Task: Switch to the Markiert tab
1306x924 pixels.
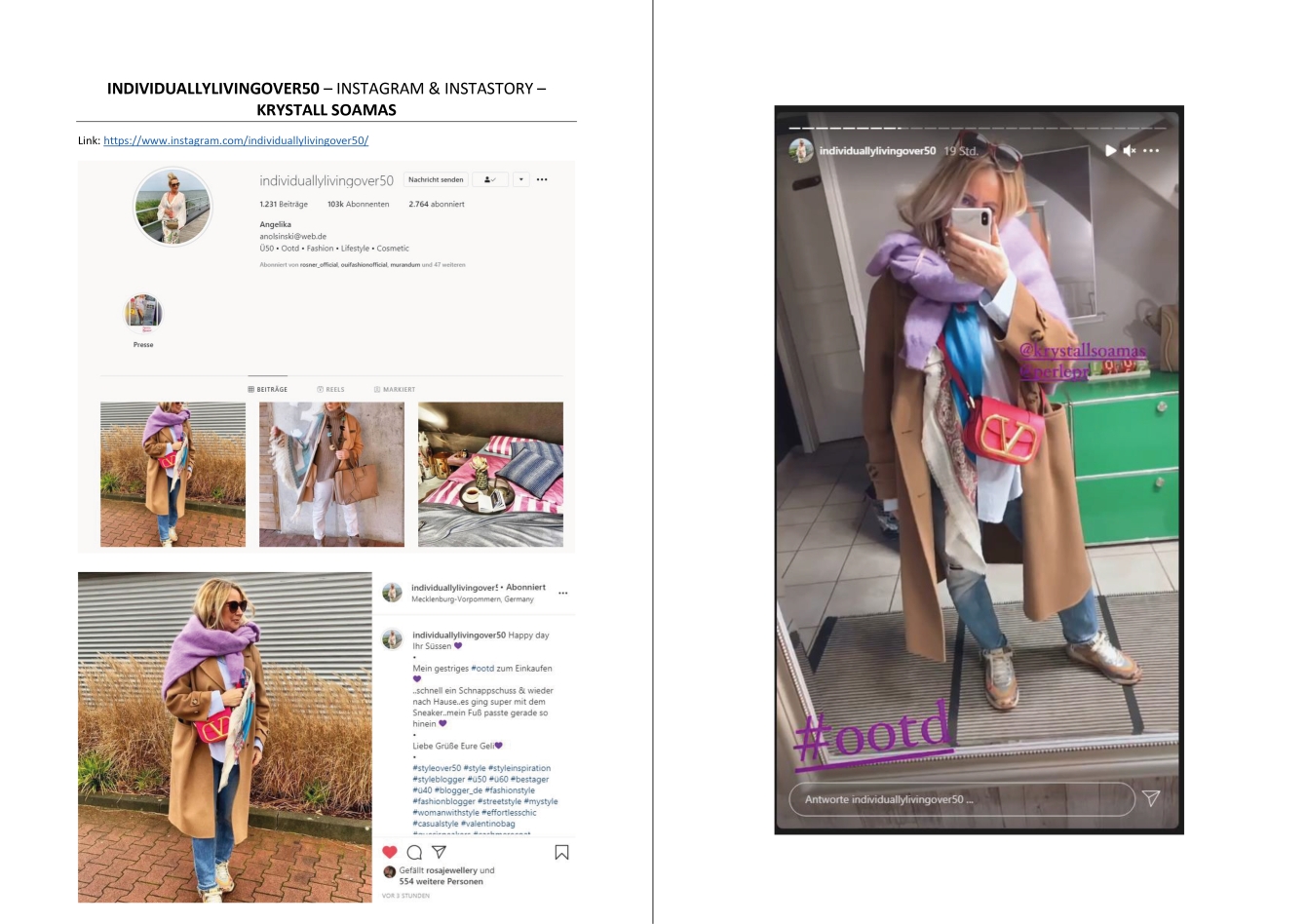Action: pyautogui.click(x=395, y=389)
